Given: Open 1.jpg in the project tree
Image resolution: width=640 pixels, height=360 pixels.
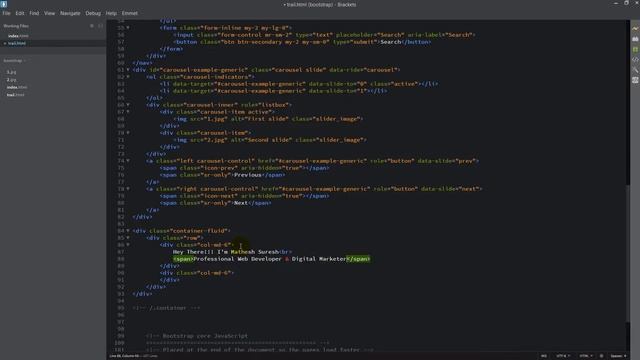Looking at the screenshot, I should coord(11,72).
